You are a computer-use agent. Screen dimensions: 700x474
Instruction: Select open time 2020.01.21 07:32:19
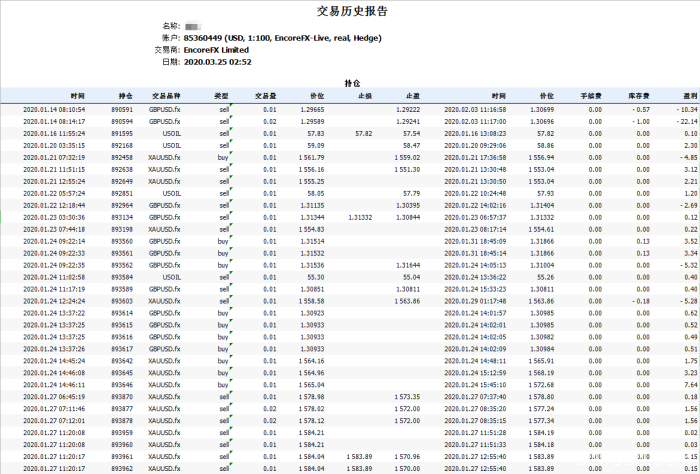coord(54,158)
